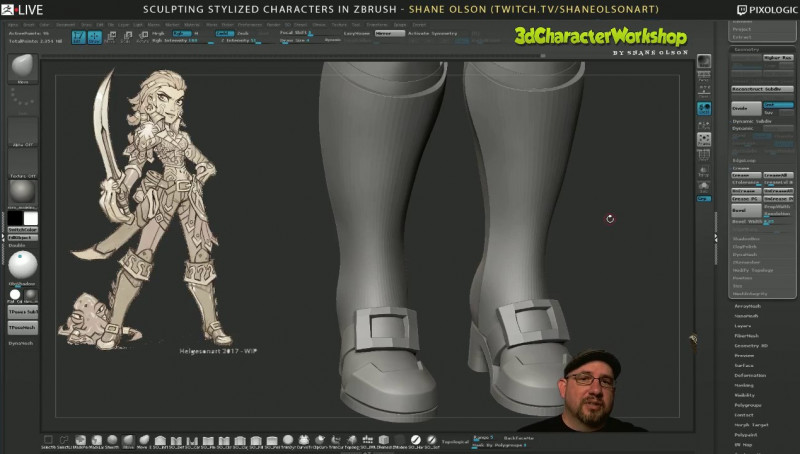The height and width of the screenshot is (454, 800).
Task: Toggle the Rgb channel button
Action: point(181,33)
